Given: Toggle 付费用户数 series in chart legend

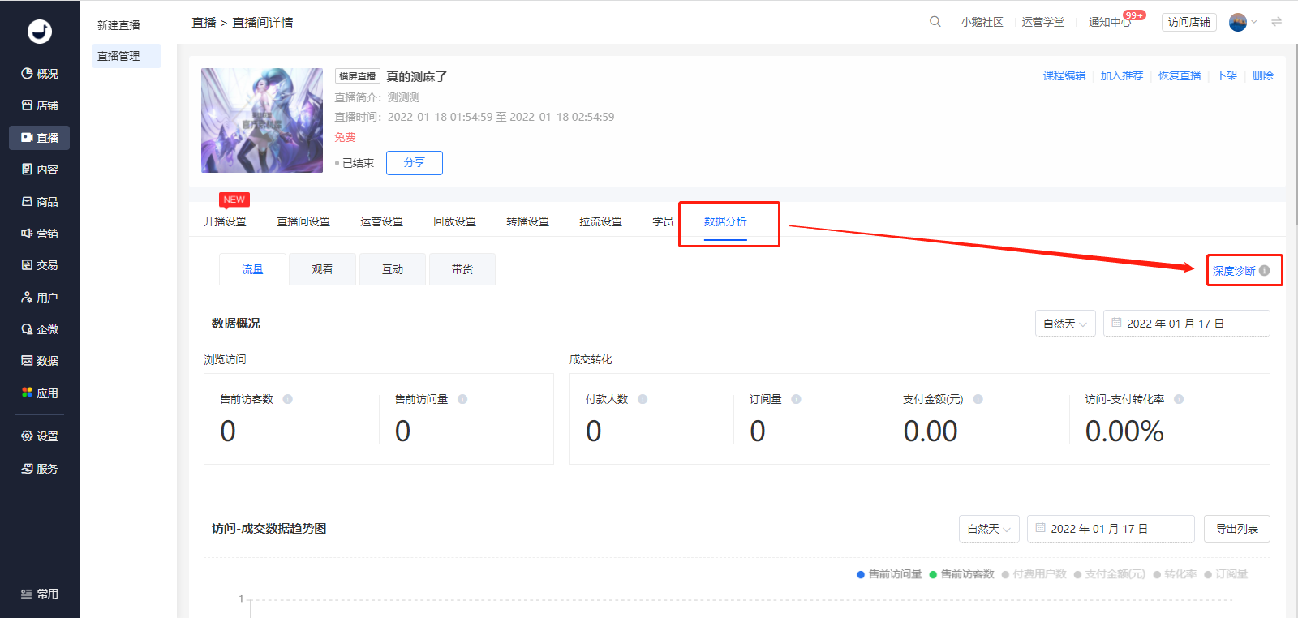Looking at the screenshot, I should (x=1034, y=574).
